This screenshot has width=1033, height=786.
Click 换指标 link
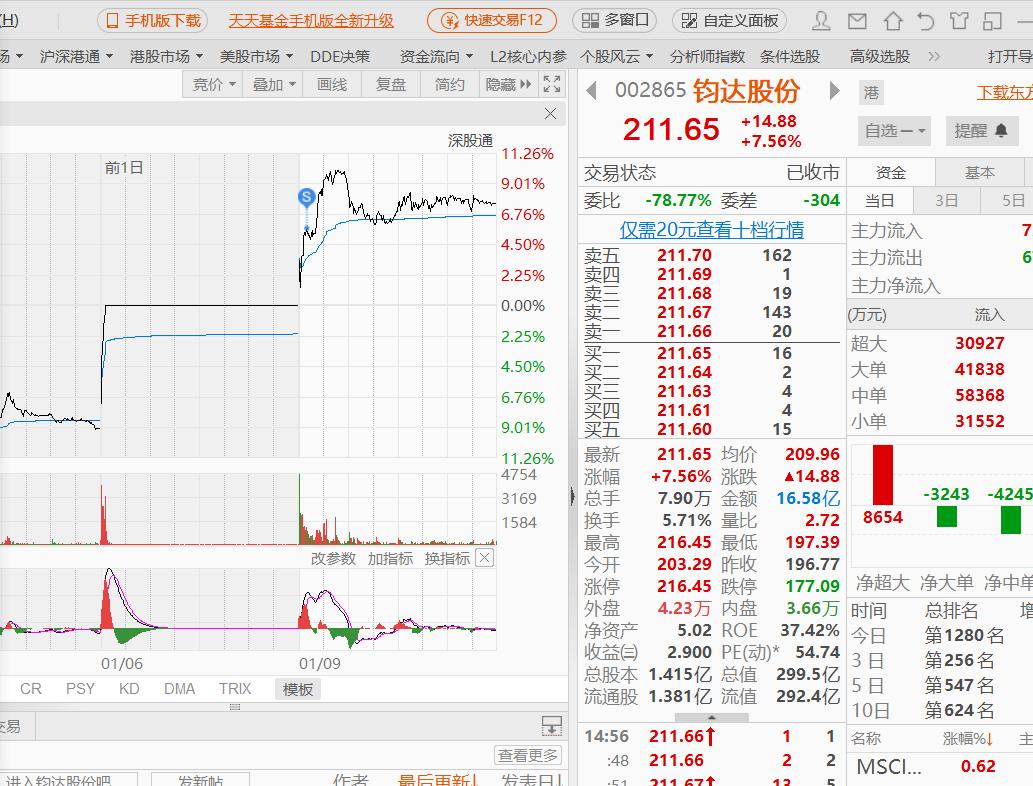pos(447,559)
